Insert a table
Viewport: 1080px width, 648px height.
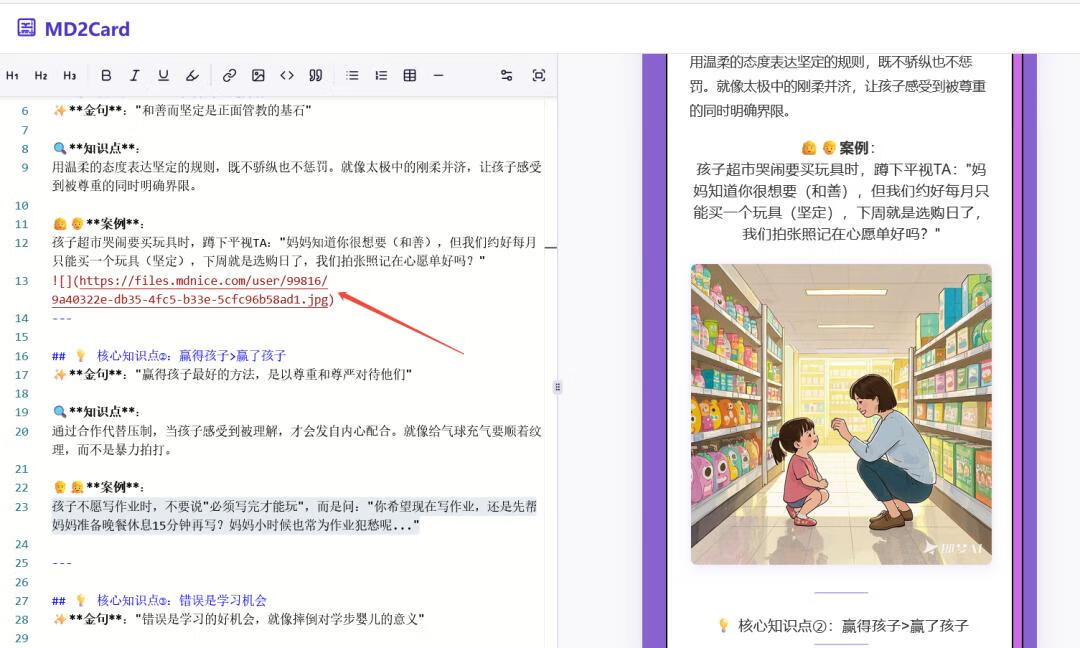coord(410,75)
